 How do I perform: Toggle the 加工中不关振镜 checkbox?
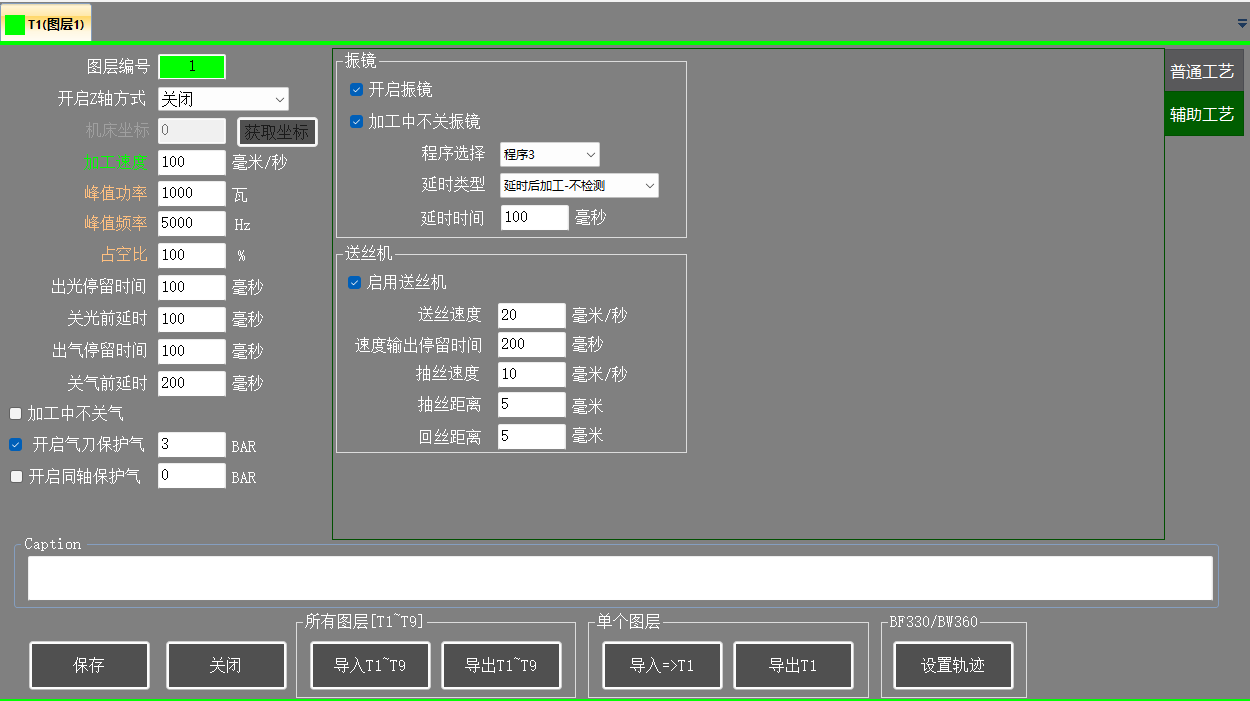(357, 122)
